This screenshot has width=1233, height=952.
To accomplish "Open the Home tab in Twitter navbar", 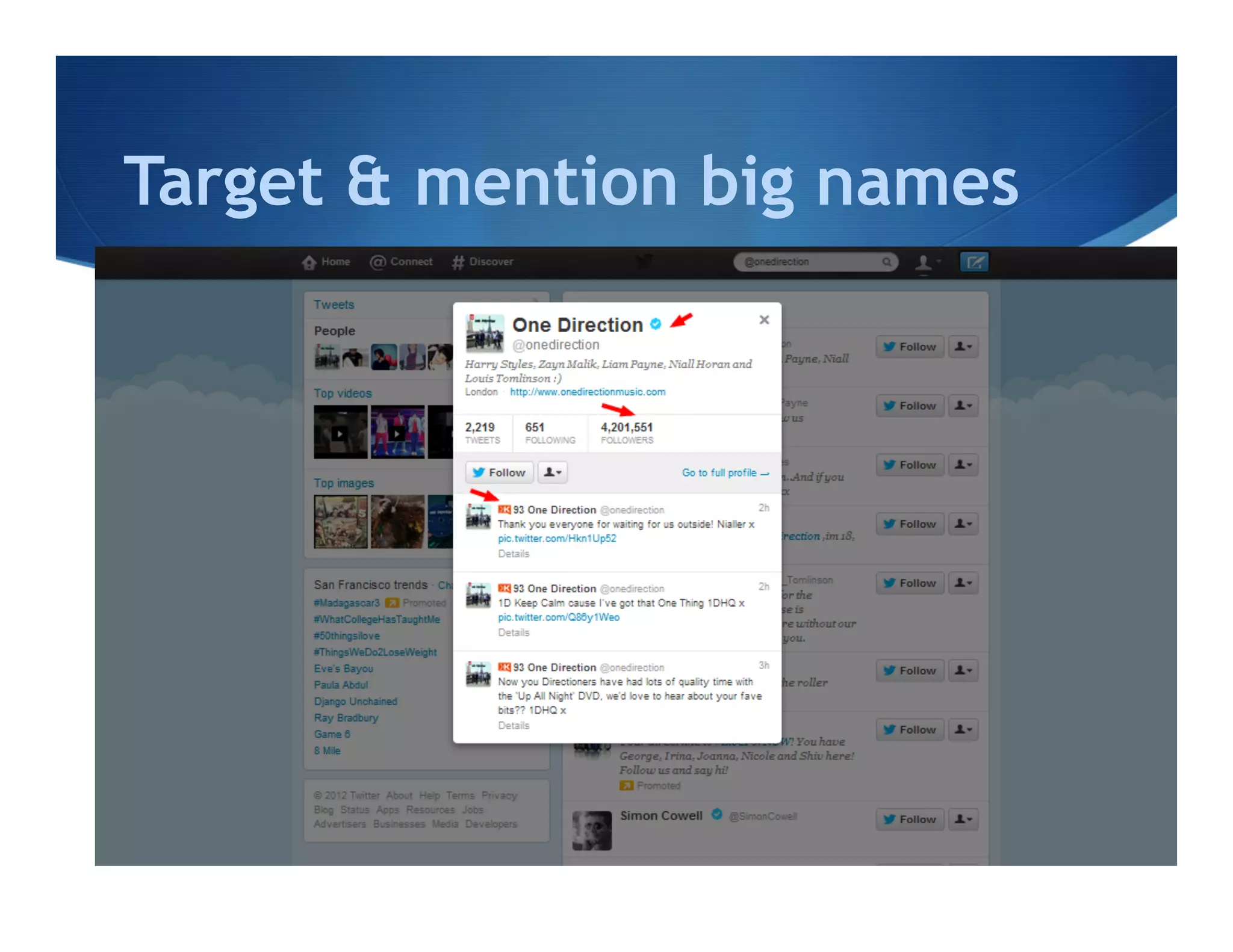I will [326, 262].
